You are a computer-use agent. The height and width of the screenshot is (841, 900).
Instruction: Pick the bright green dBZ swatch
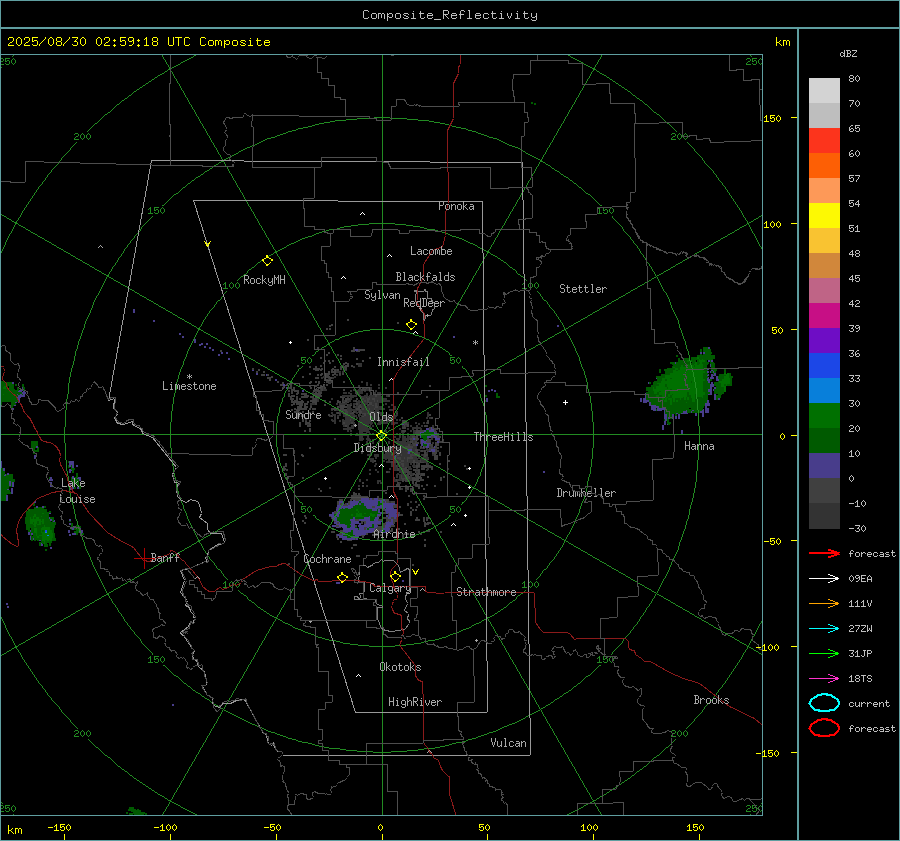(824, 416)
